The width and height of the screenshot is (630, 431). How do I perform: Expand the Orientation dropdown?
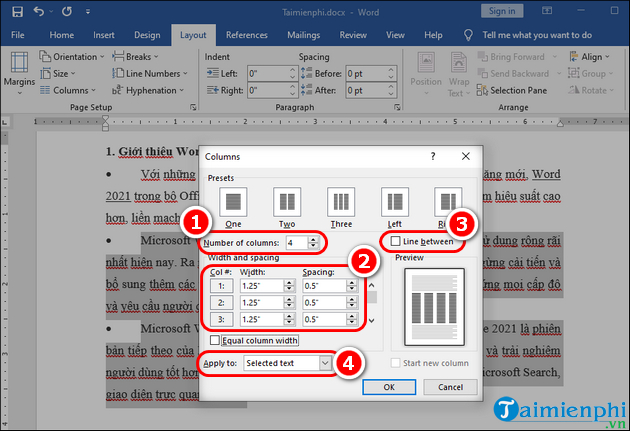pyautogui.click(x=75, y=57)
